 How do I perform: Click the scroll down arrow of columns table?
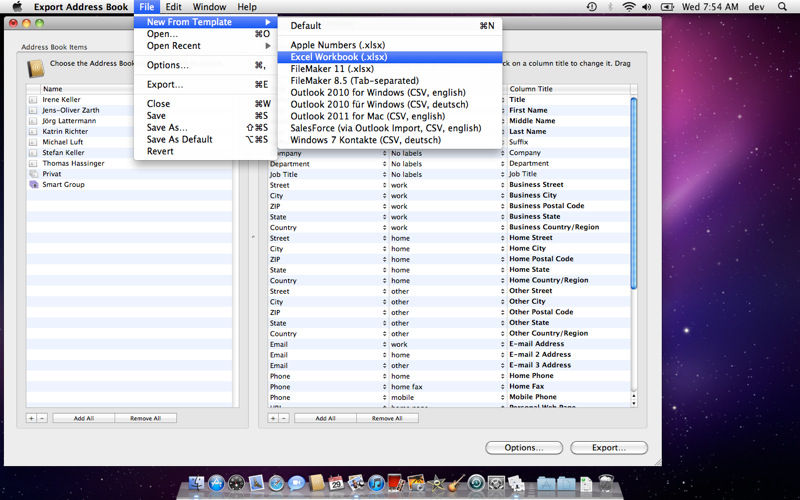(x=634, y=403)
